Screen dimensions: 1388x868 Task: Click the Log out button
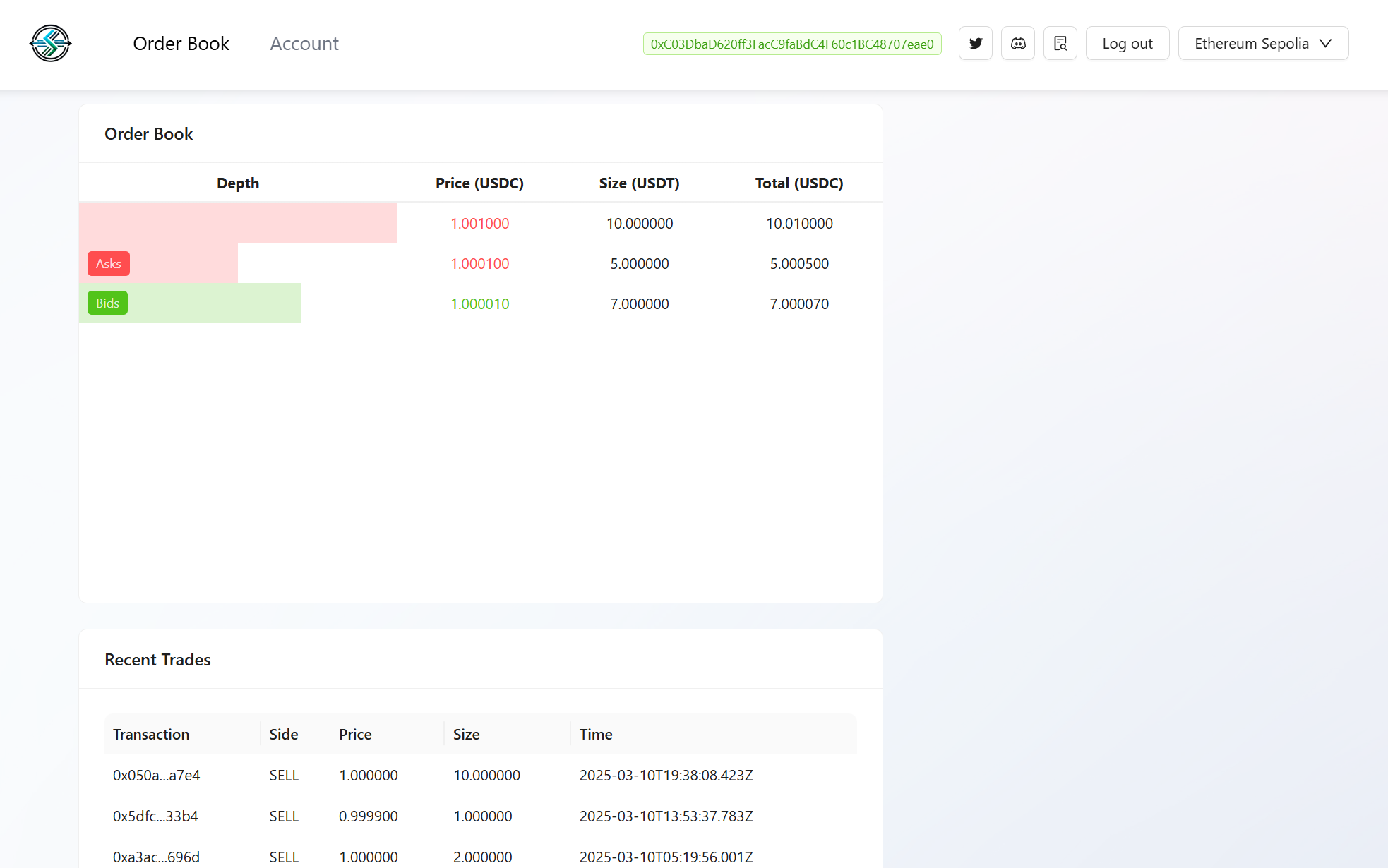click(x=1127, y=44)
